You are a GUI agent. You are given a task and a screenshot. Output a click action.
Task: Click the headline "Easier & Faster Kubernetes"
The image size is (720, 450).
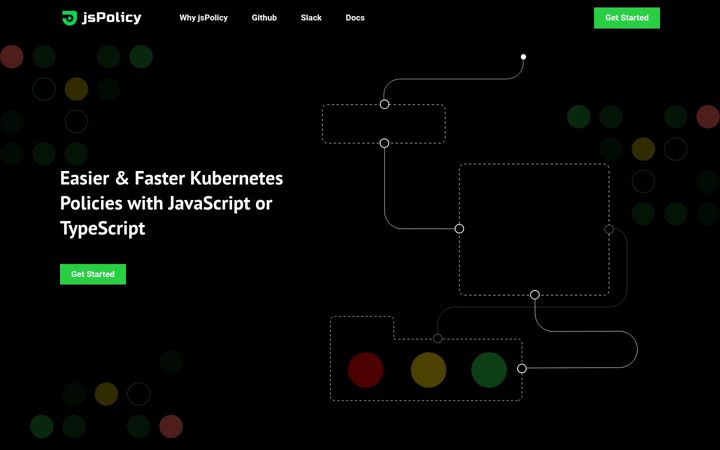click(171, 178)
